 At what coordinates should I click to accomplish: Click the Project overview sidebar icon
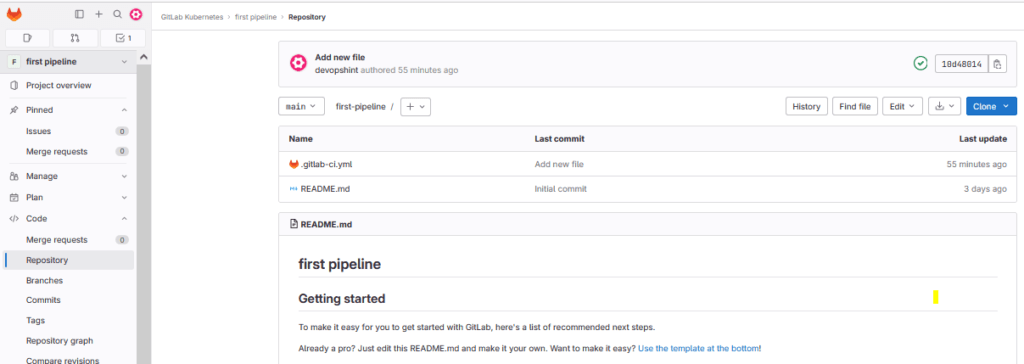pos(14,86)
